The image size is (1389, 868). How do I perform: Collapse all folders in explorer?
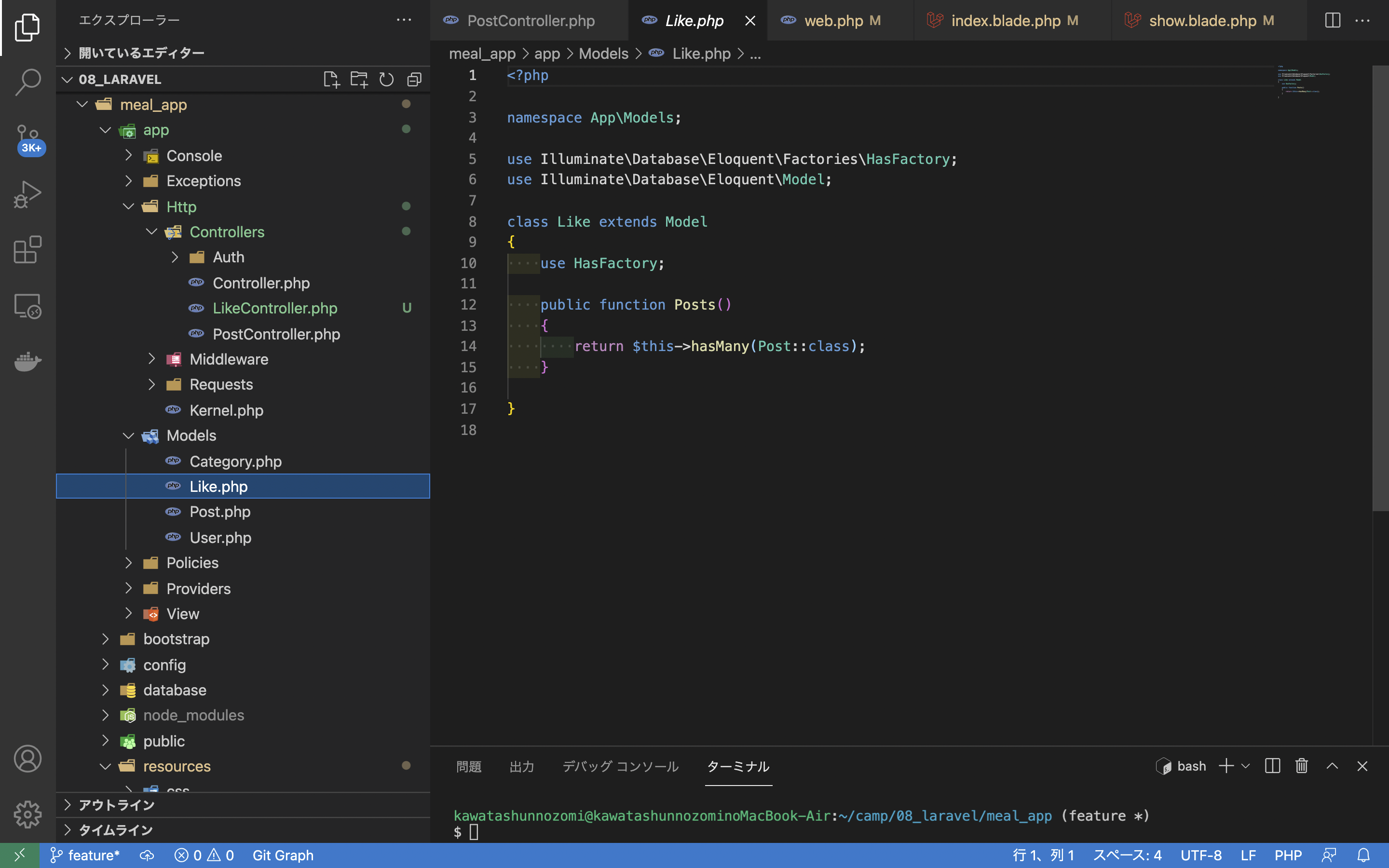coord(414,79)
